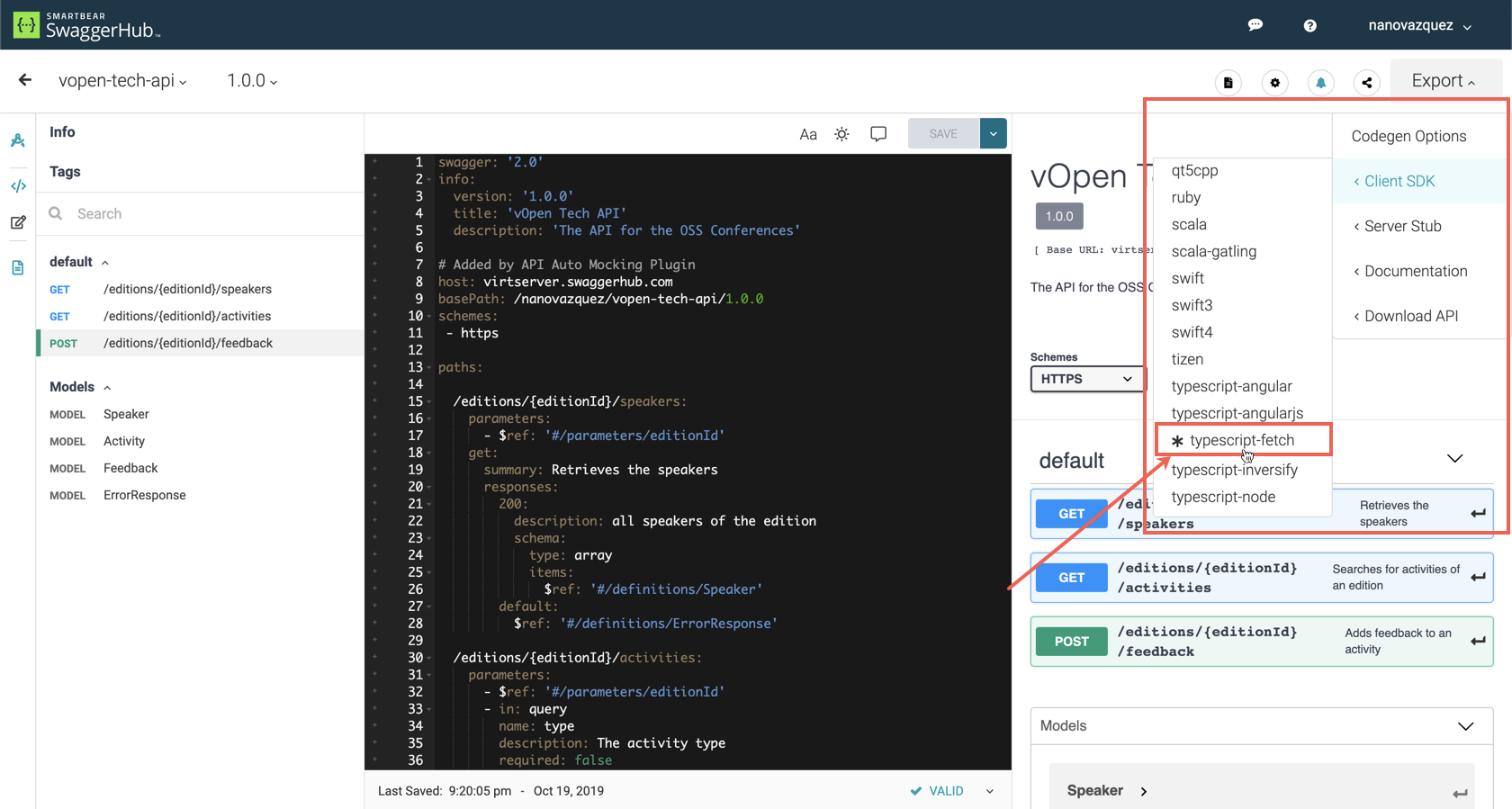The width and height of the screenshot is (1512, 809).
Task: Select Server Stub in export menu
Action: point(1418,226)
